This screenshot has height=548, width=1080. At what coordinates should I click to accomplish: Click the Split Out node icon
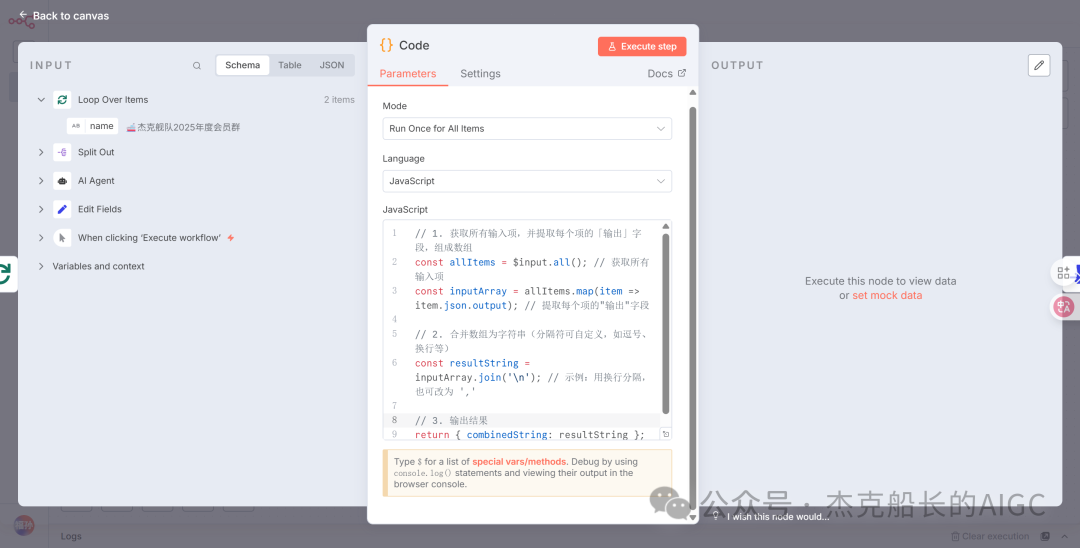[x=63, y=152]
